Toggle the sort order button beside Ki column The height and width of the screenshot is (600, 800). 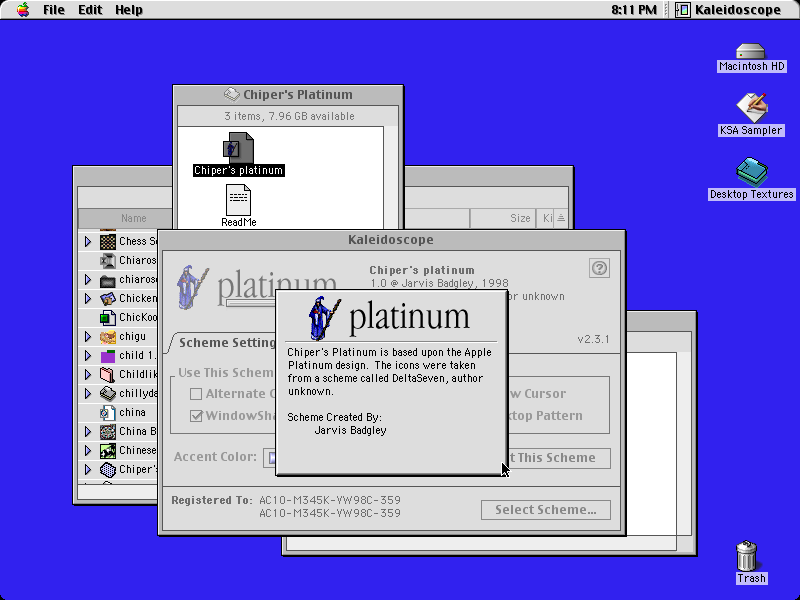(561, 218)
